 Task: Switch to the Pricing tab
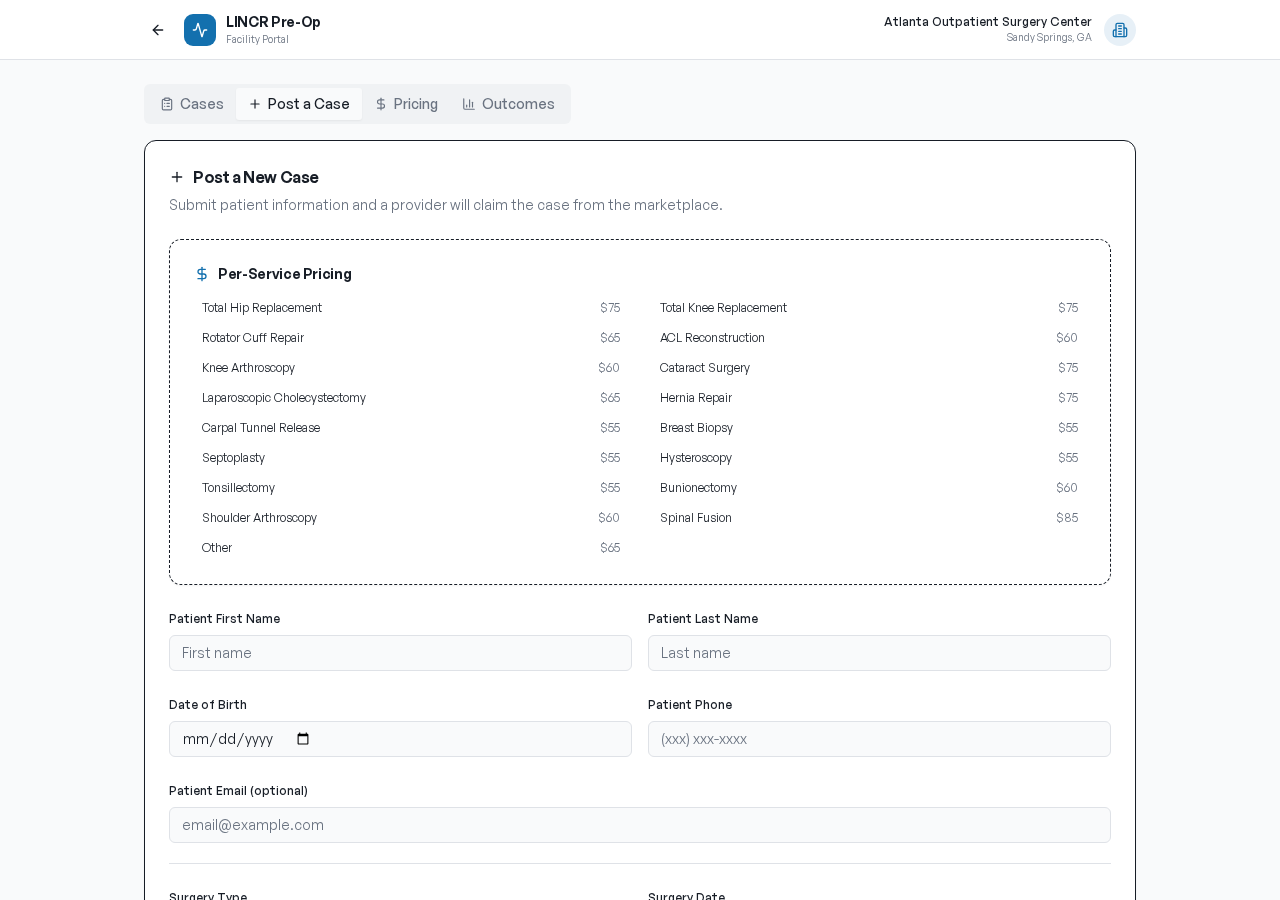[406, 104]
